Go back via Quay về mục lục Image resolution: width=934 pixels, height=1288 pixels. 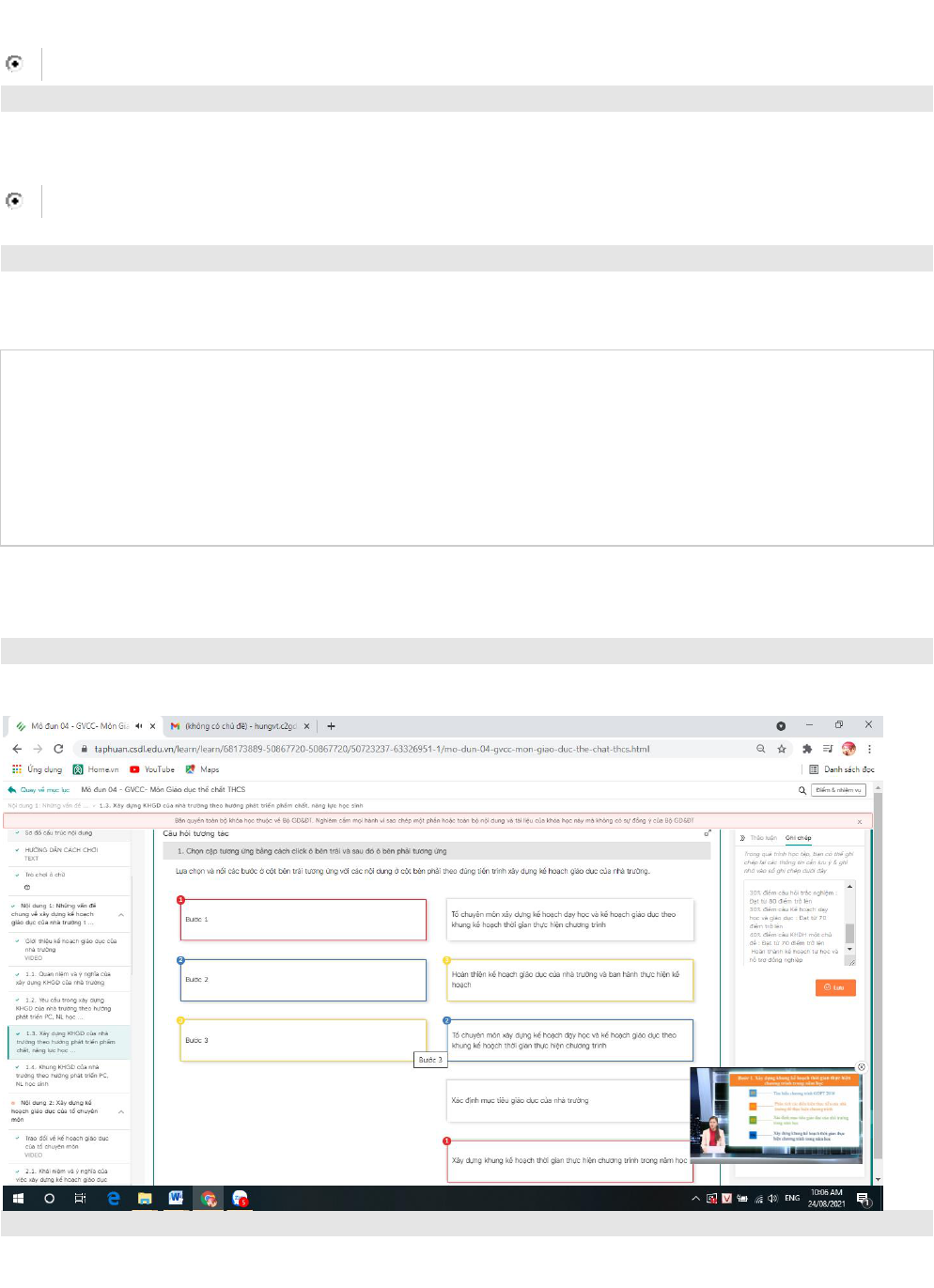pyautogui.click(x=39, y=790)
